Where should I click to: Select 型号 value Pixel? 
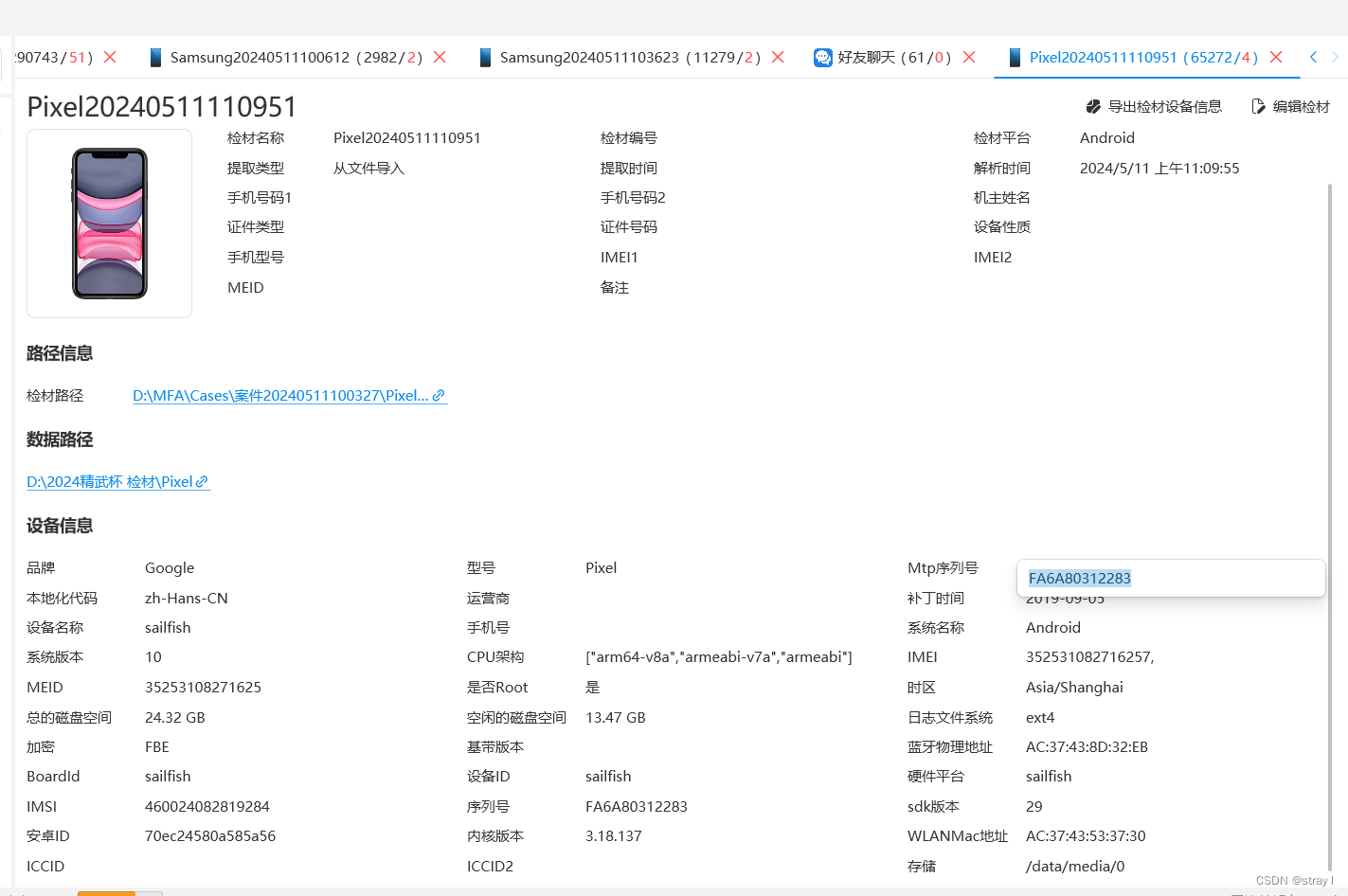click(601, 568)
